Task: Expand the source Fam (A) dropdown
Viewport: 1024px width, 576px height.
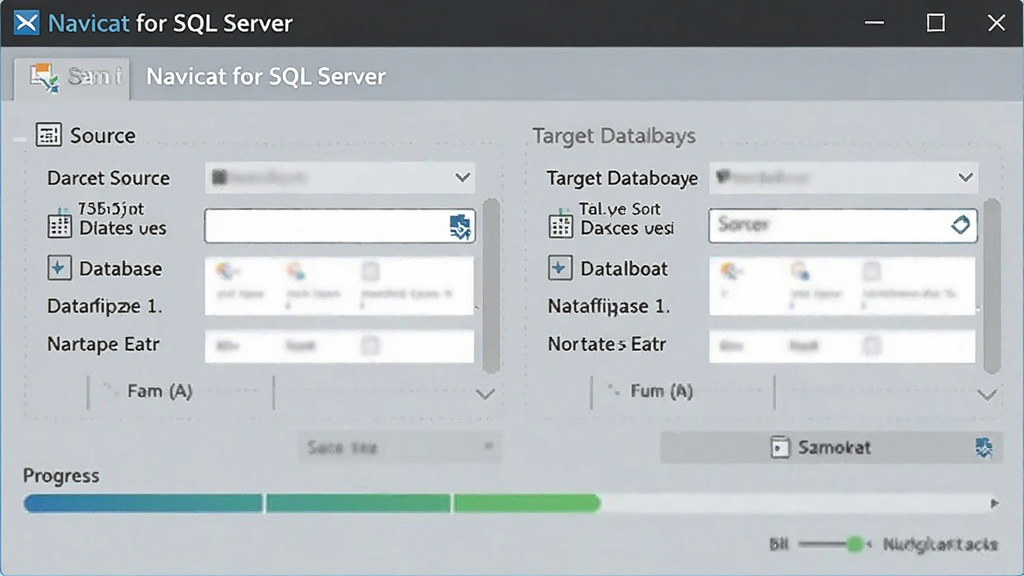Action: coord(485,394)
